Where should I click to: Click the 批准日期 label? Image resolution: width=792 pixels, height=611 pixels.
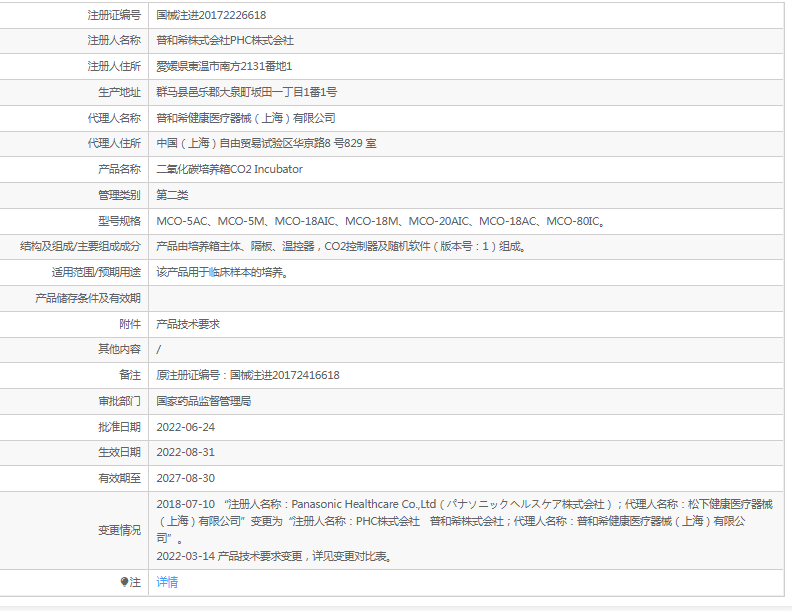tap(119, 427)
